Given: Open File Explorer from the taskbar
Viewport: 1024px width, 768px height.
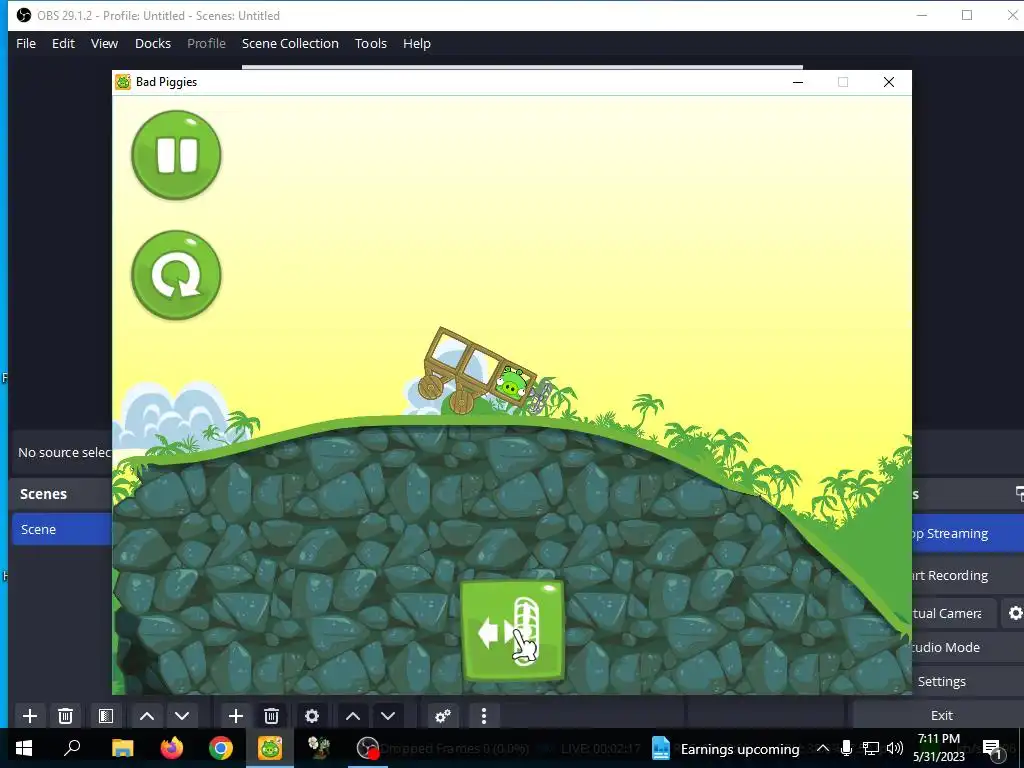Looking at the screenshot, I should 122,748.
